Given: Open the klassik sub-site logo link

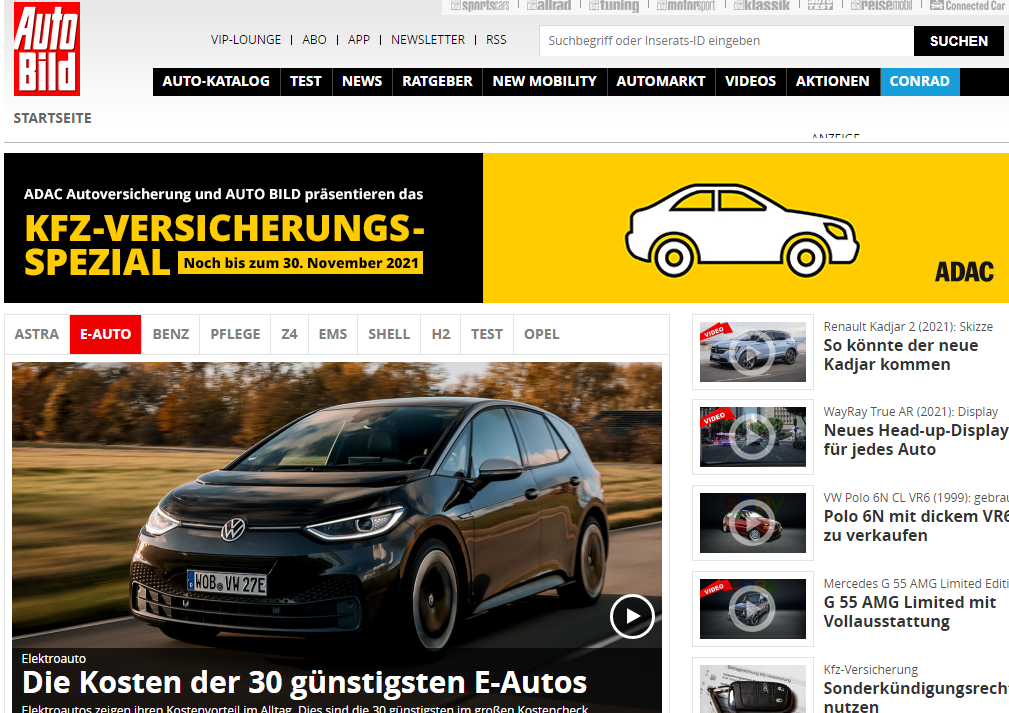Looking at the screenshot, I should coord(762,6).
